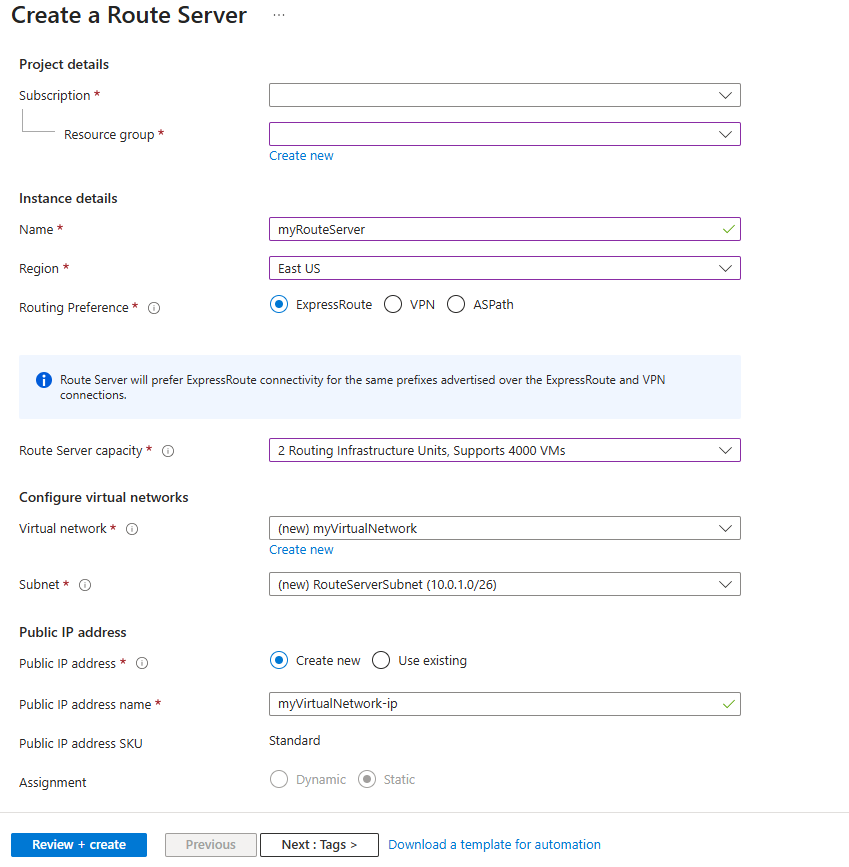Click Create new under Resource group

tap(301, 156)
